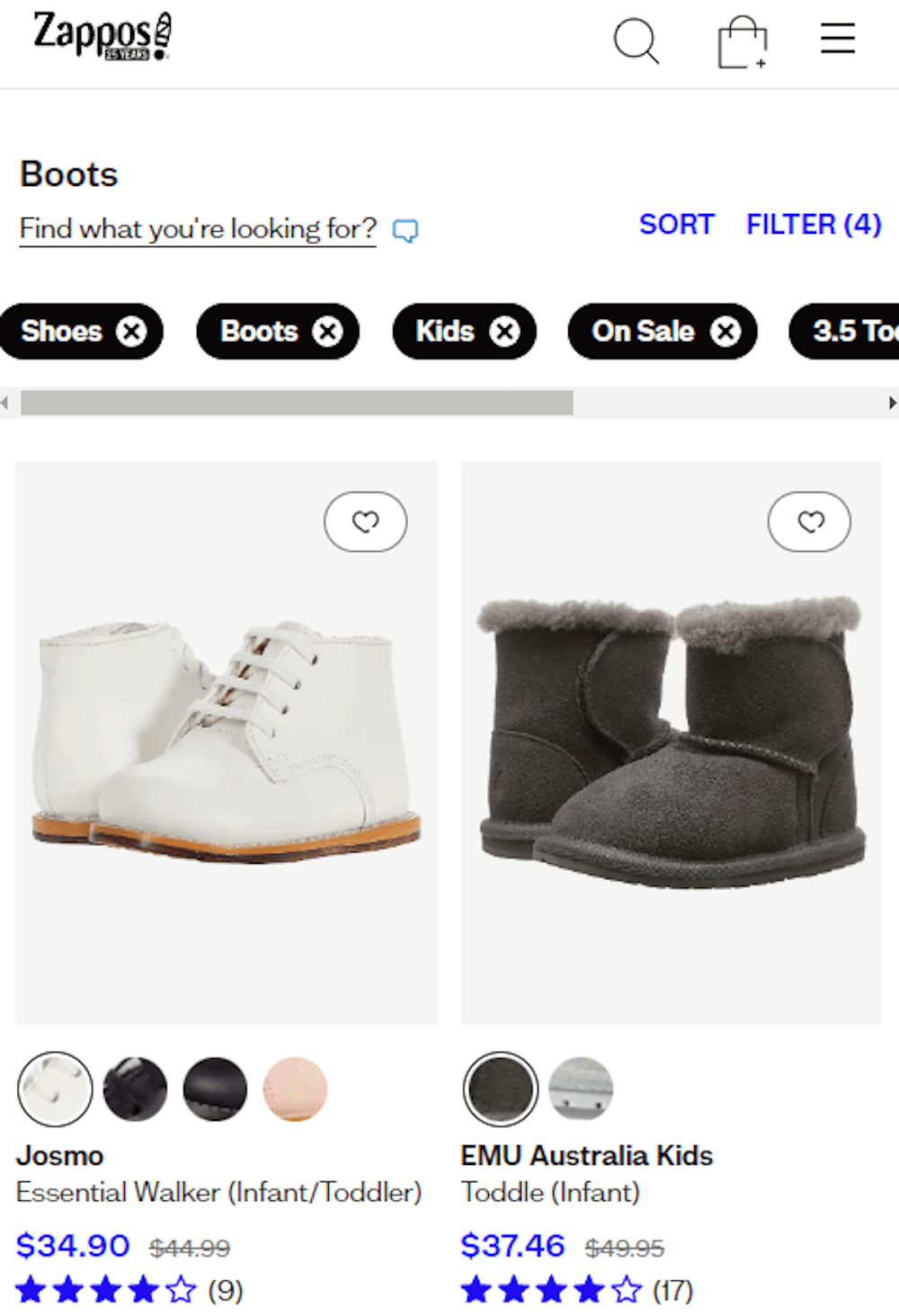Open the FILTER (4) panel
Image resolution: width=899 pixels, height=1316 pixels.
(812, 225)
